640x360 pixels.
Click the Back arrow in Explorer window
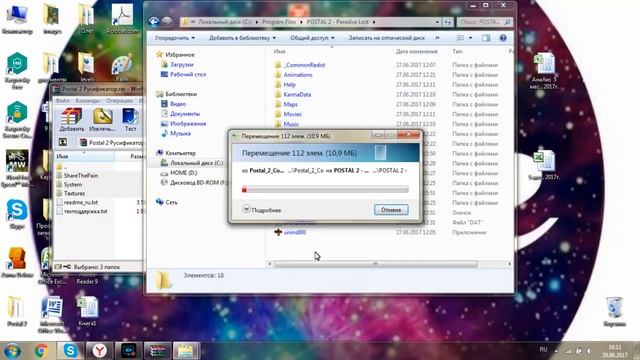pos(154,22)
